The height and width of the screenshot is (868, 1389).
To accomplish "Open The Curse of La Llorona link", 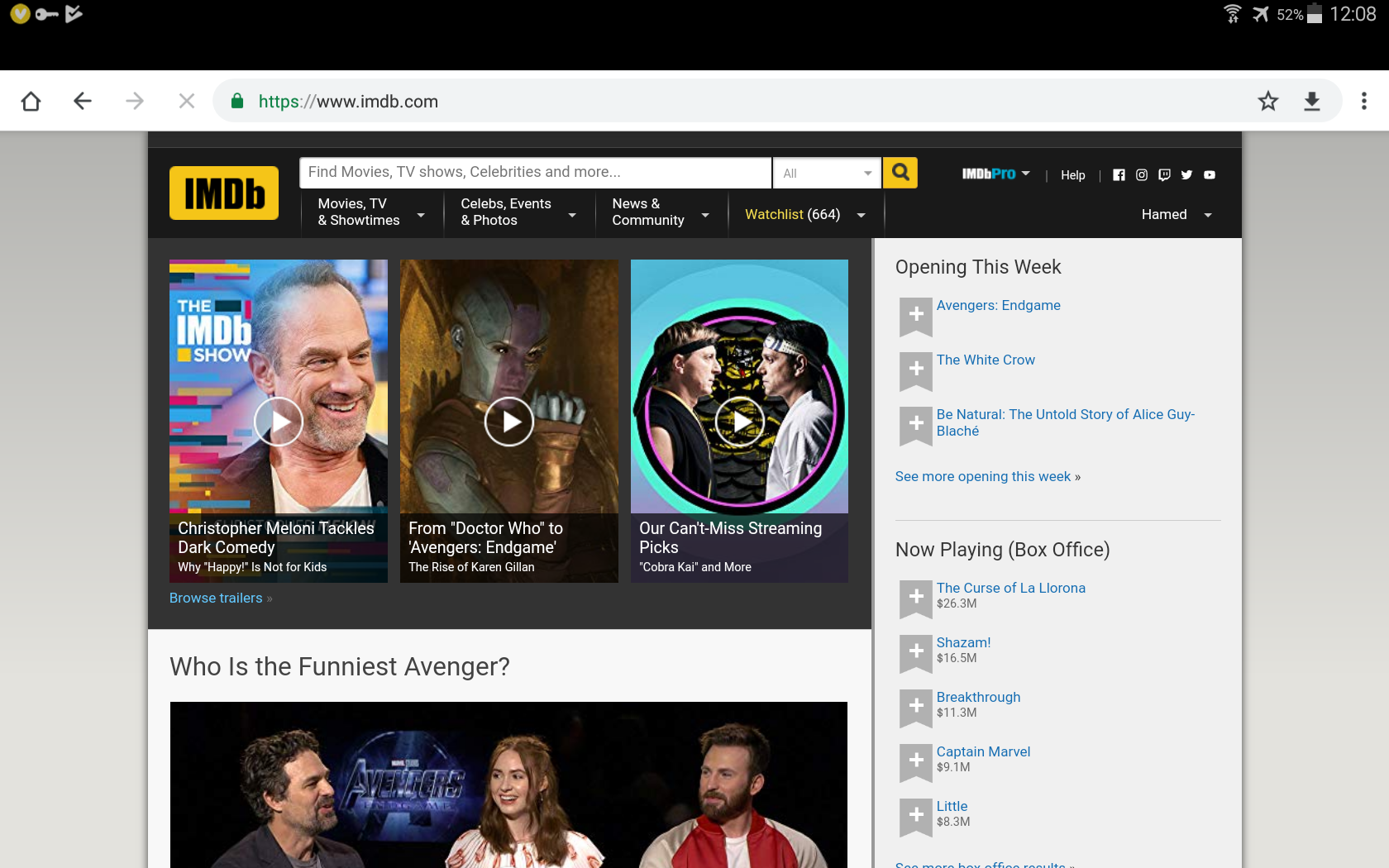I will pos(1010,588).
